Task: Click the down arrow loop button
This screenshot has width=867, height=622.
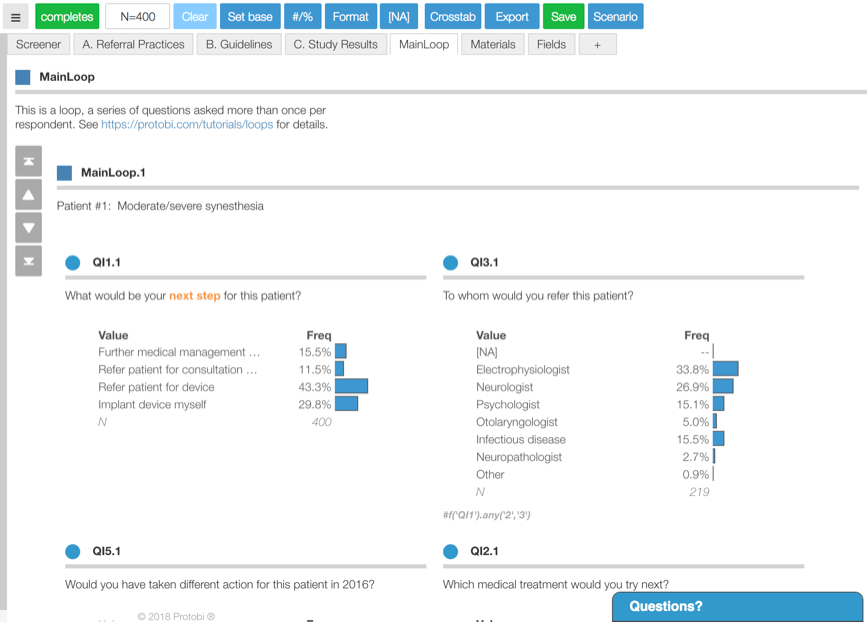Action: coord(28,227)
